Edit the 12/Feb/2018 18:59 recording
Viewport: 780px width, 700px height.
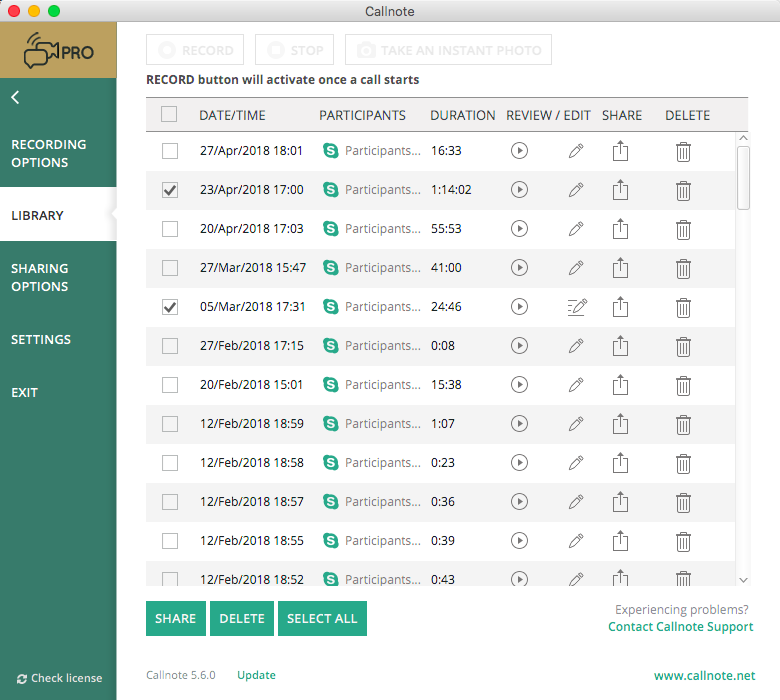point(576,423)
